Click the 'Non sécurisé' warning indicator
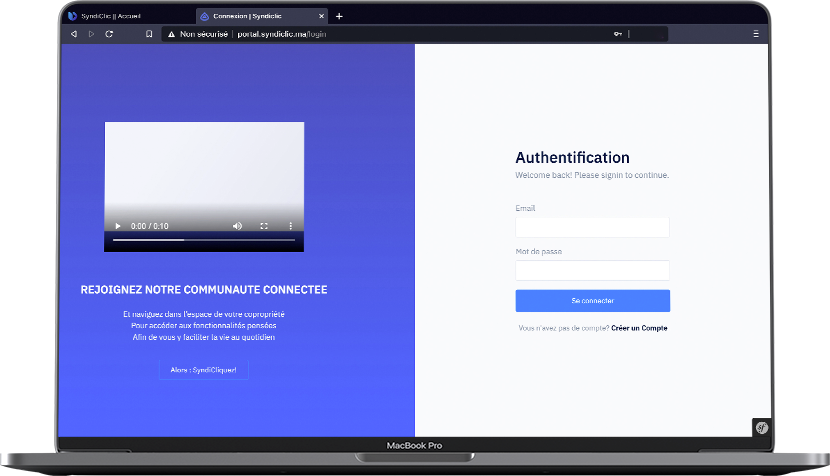 point(197,34)
